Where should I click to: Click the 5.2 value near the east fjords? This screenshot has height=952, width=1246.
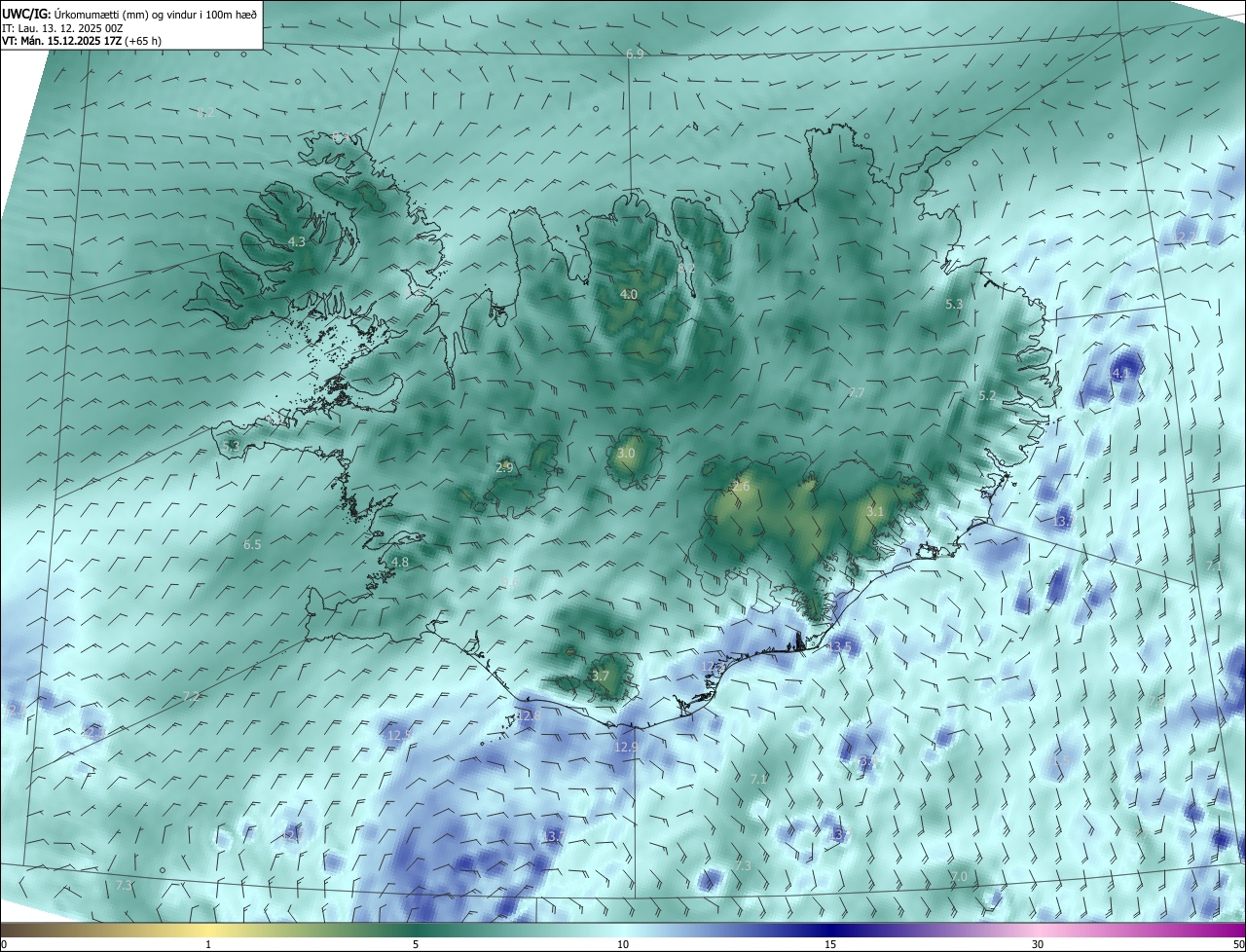987,396
